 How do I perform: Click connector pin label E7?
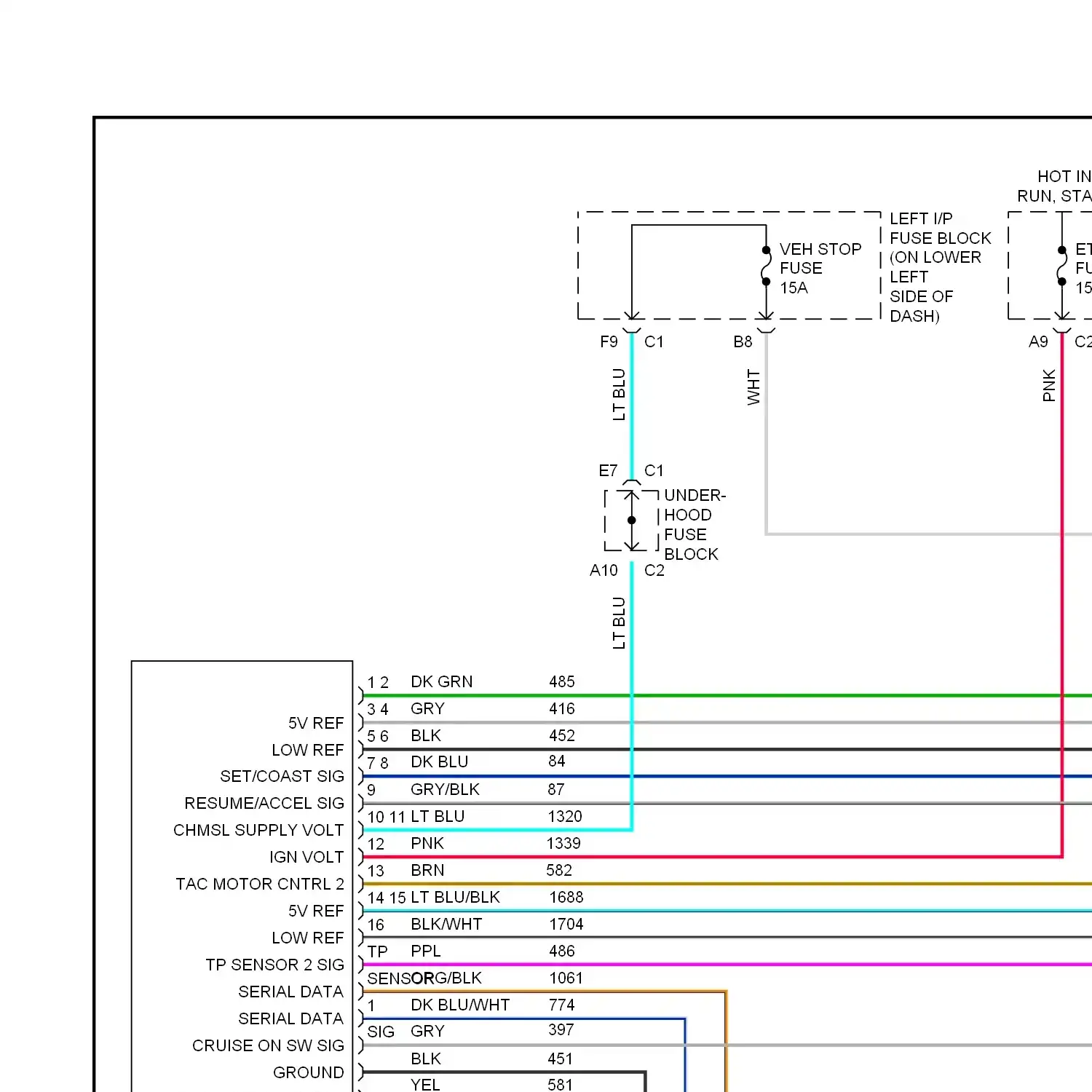[608, 470]
